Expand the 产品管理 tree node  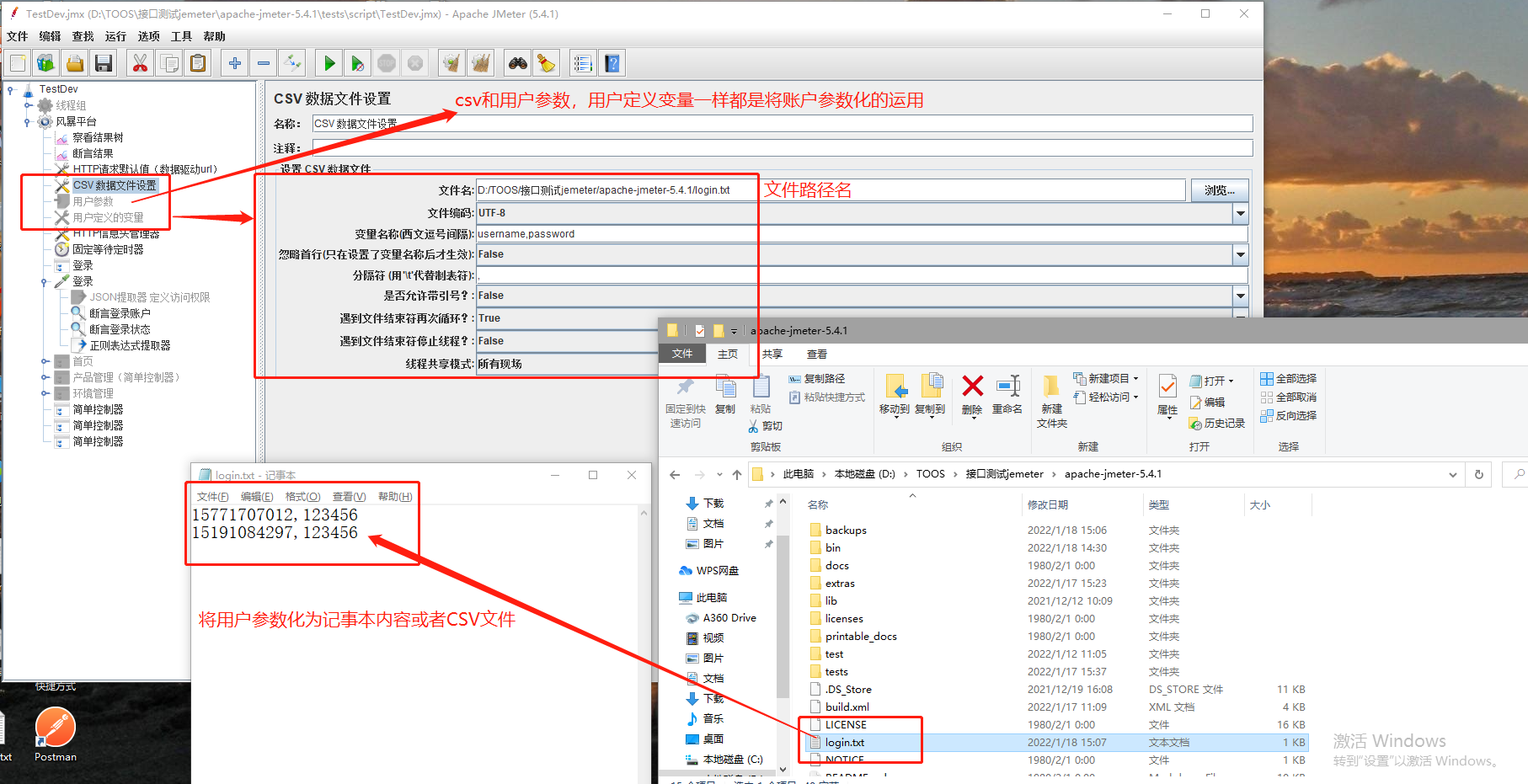pos(45,377)
